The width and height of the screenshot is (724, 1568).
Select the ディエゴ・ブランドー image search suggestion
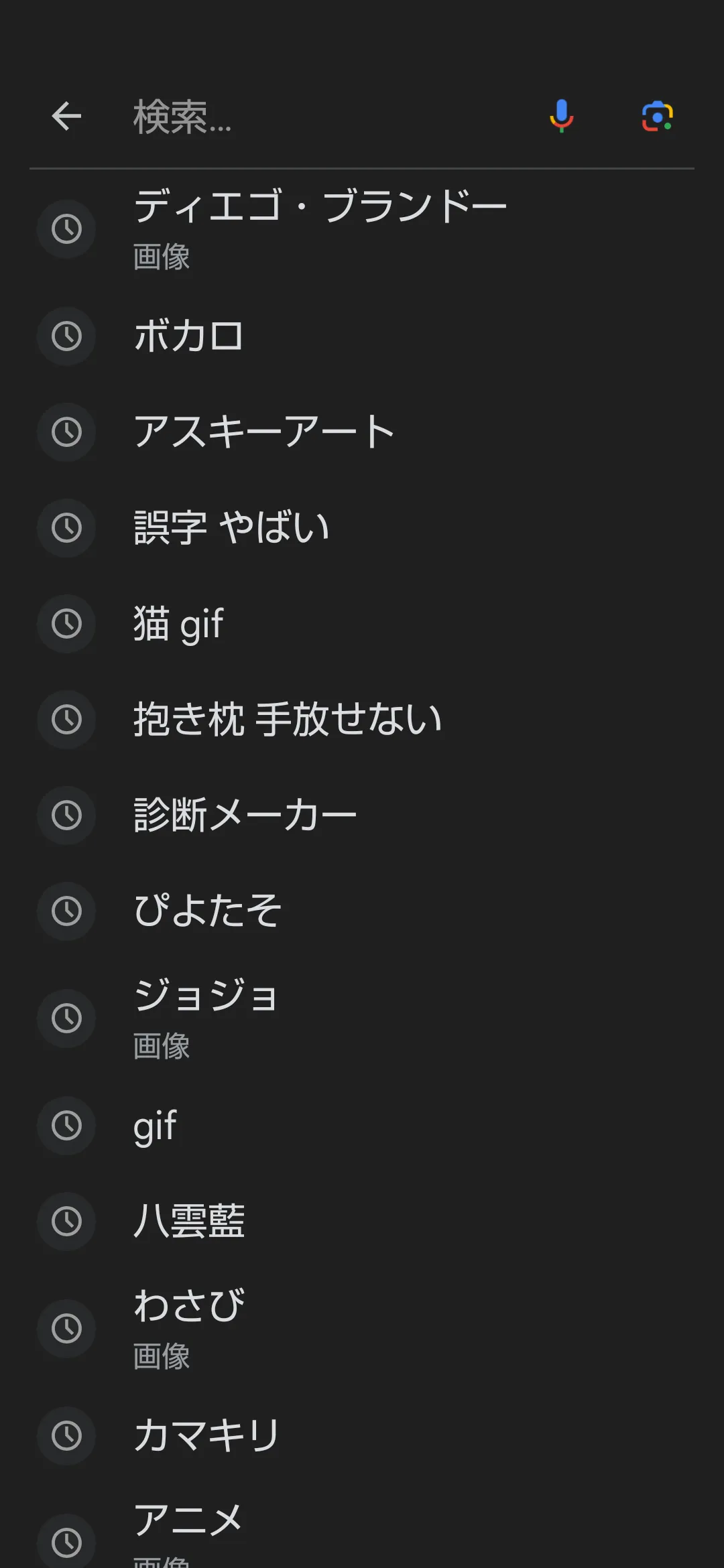point(320,228)
